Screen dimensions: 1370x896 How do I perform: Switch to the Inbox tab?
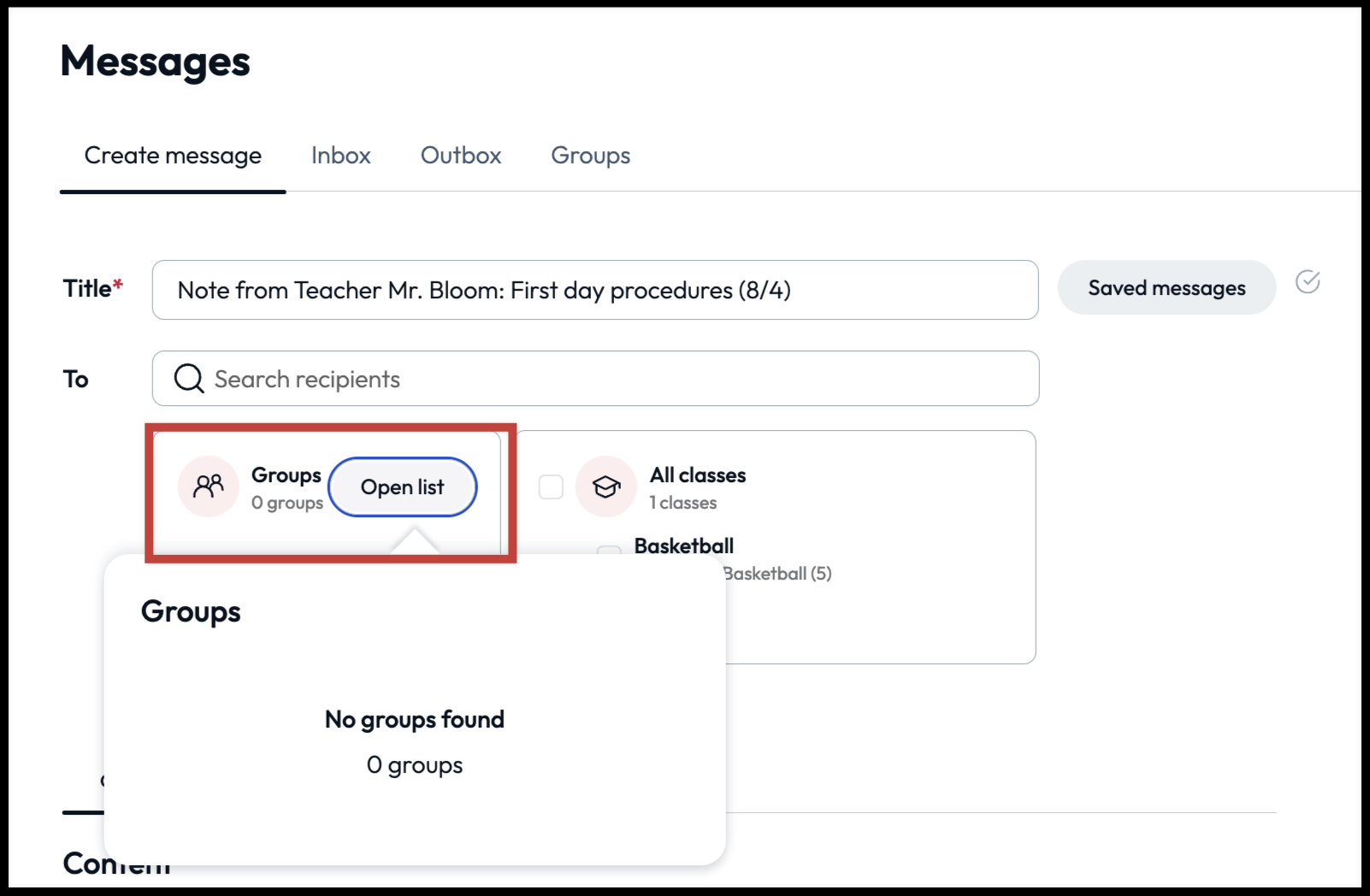point(341,155)
